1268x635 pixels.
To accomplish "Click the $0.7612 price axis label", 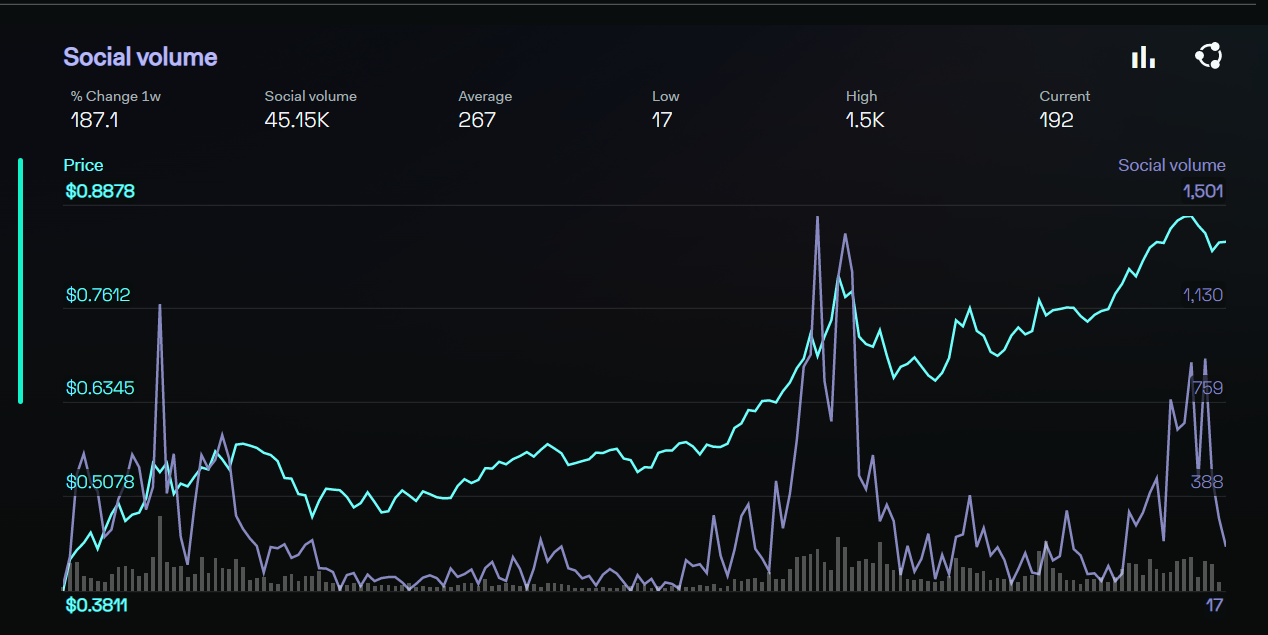I will click(x=98, y=295).
